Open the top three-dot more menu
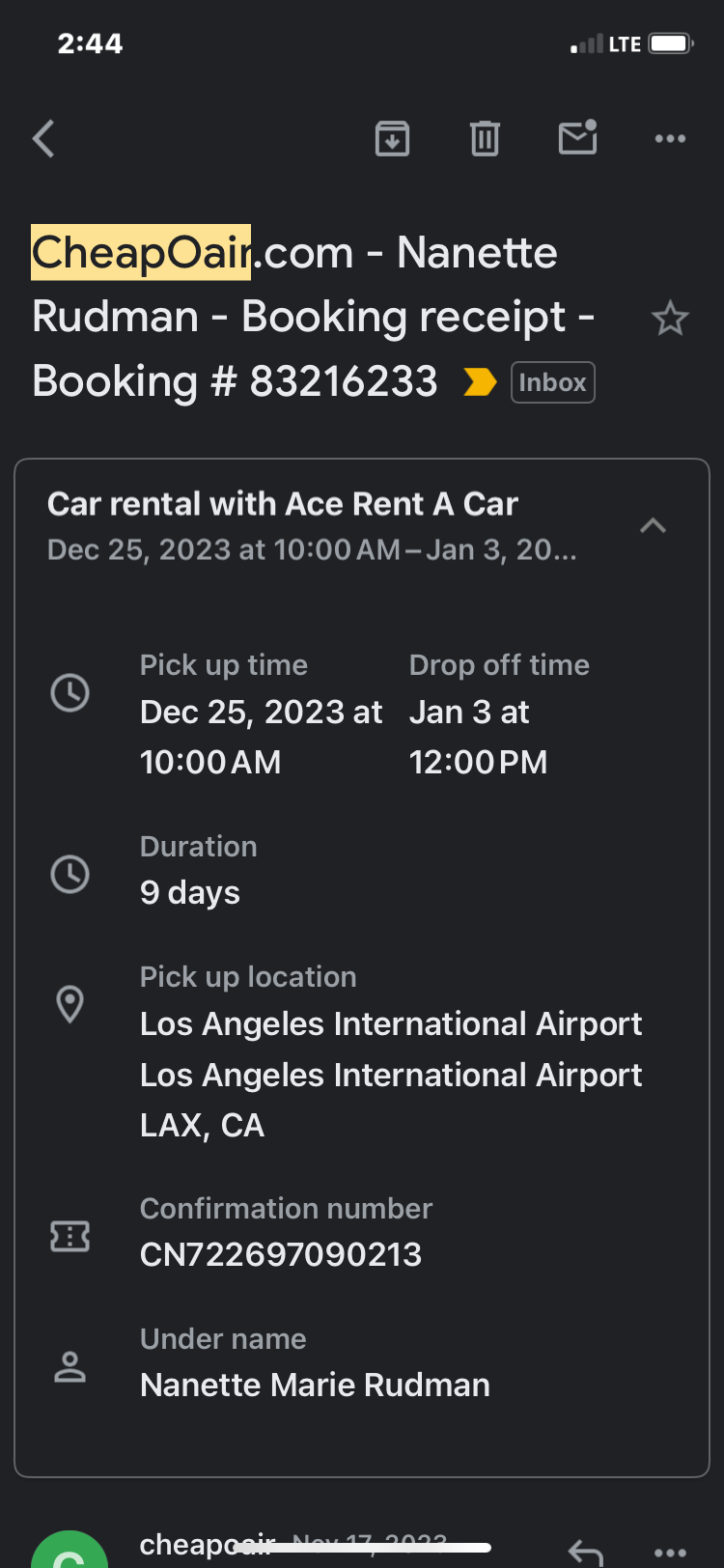 [x=670, y=139]
